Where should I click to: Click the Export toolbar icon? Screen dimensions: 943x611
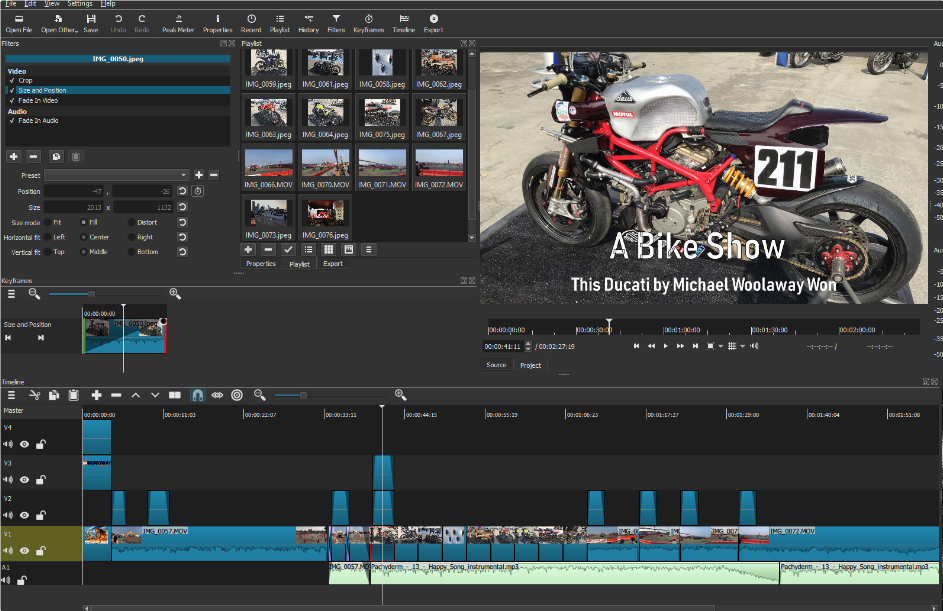[434, 23]
